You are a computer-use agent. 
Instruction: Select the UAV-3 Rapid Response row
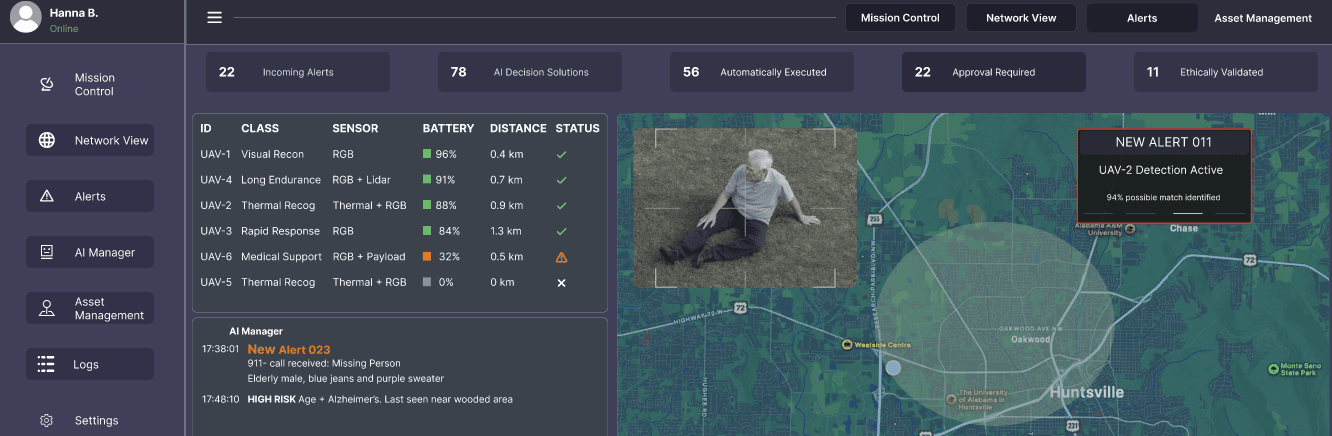400,231
